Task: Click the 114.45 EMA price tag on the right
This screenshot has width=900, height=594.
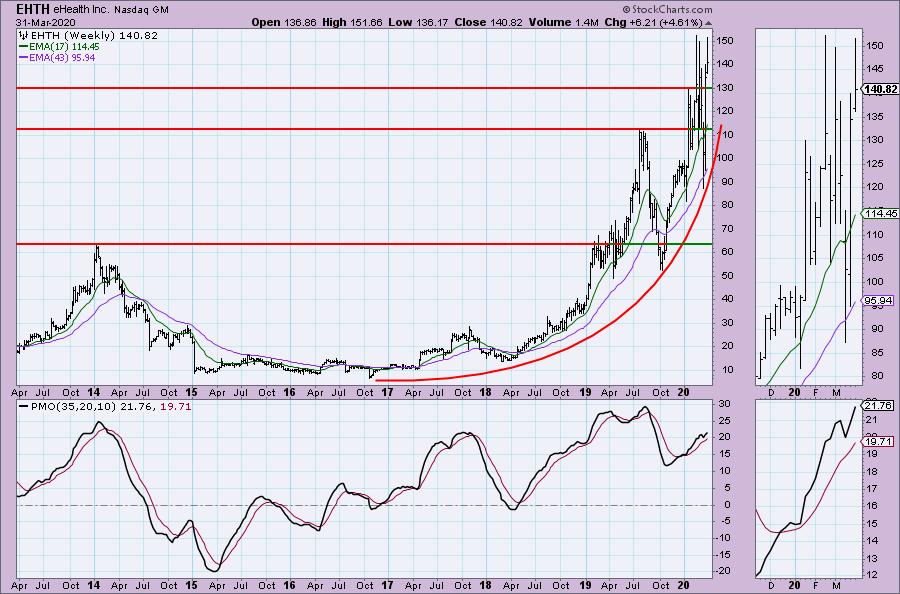Action: tap(880, 213)
